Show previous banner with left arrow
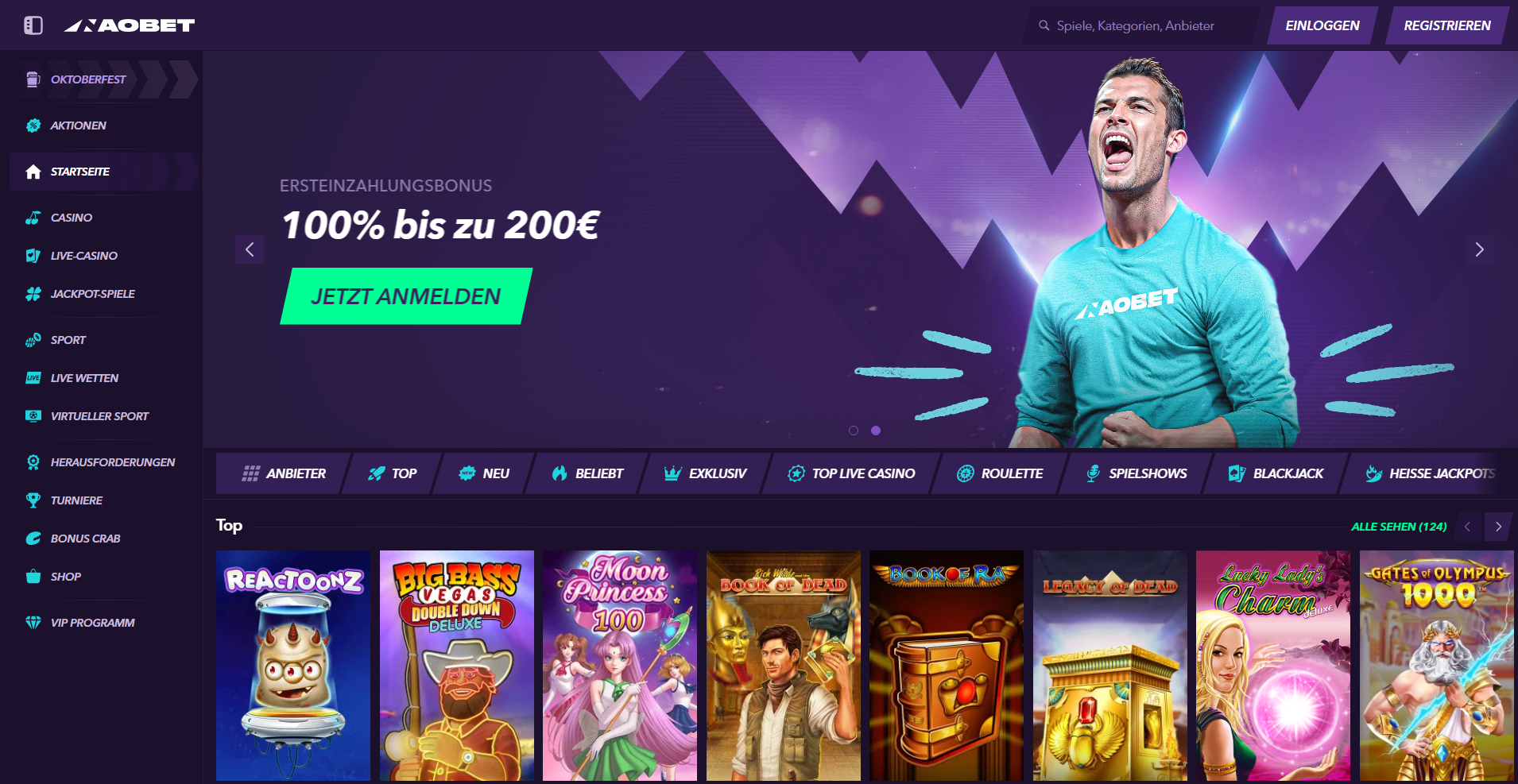 pos(250,249)
